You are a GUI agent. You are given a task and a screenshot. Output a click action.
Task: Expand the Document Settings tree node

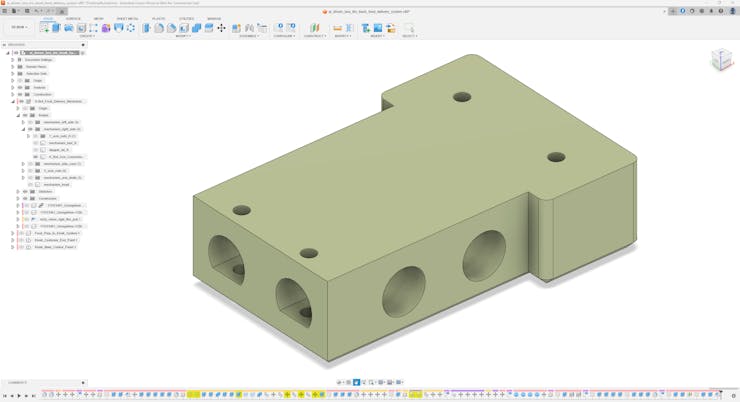pos(13,60)
